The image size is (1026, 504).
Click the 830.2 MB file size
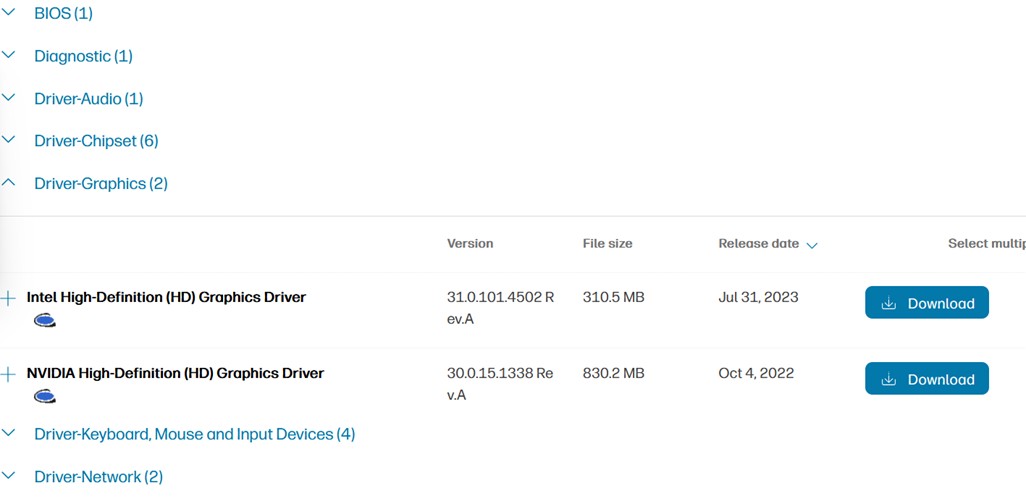[x=613, y=373]
